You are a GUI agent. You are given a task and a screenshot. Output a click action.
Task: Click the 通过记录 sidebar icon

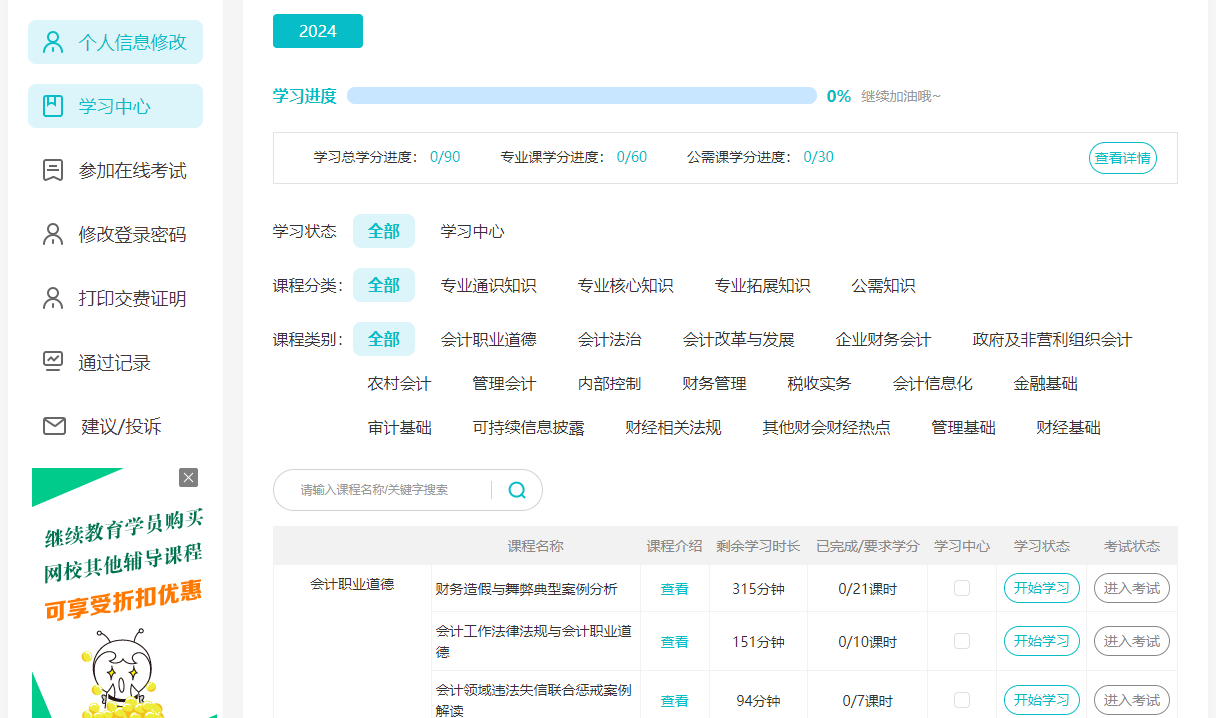pyautogui.click(x=53, y=361)
